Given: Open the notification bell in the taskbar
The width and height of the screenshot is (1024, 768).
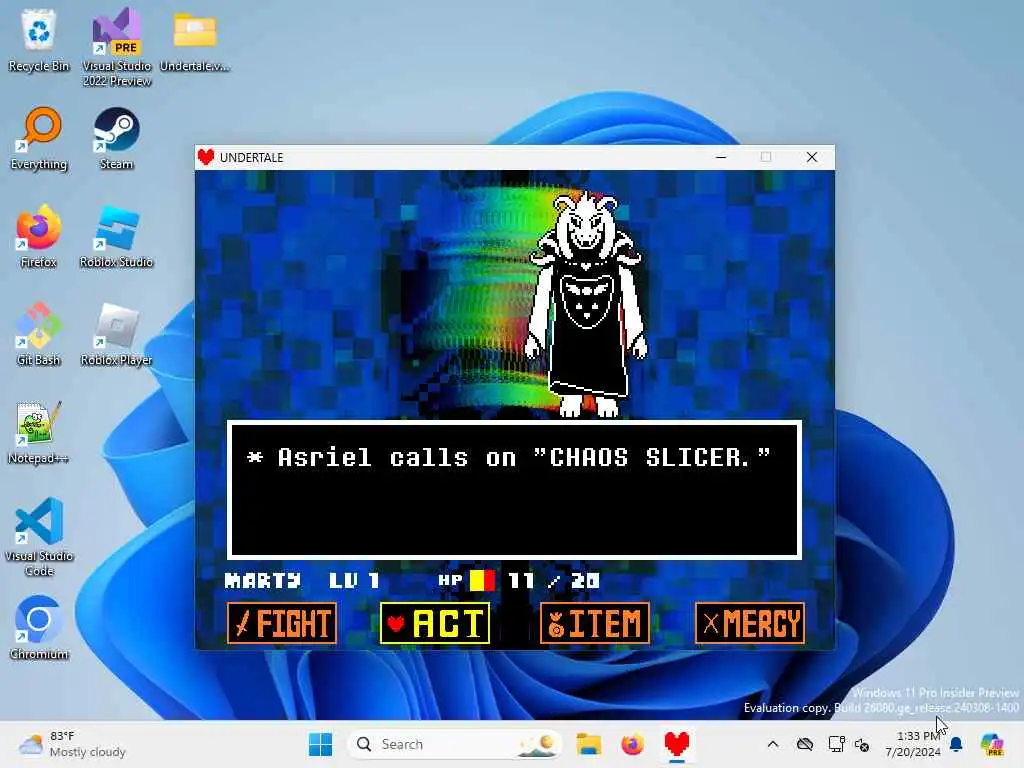Looking at the screenshot, I should 956,744.
